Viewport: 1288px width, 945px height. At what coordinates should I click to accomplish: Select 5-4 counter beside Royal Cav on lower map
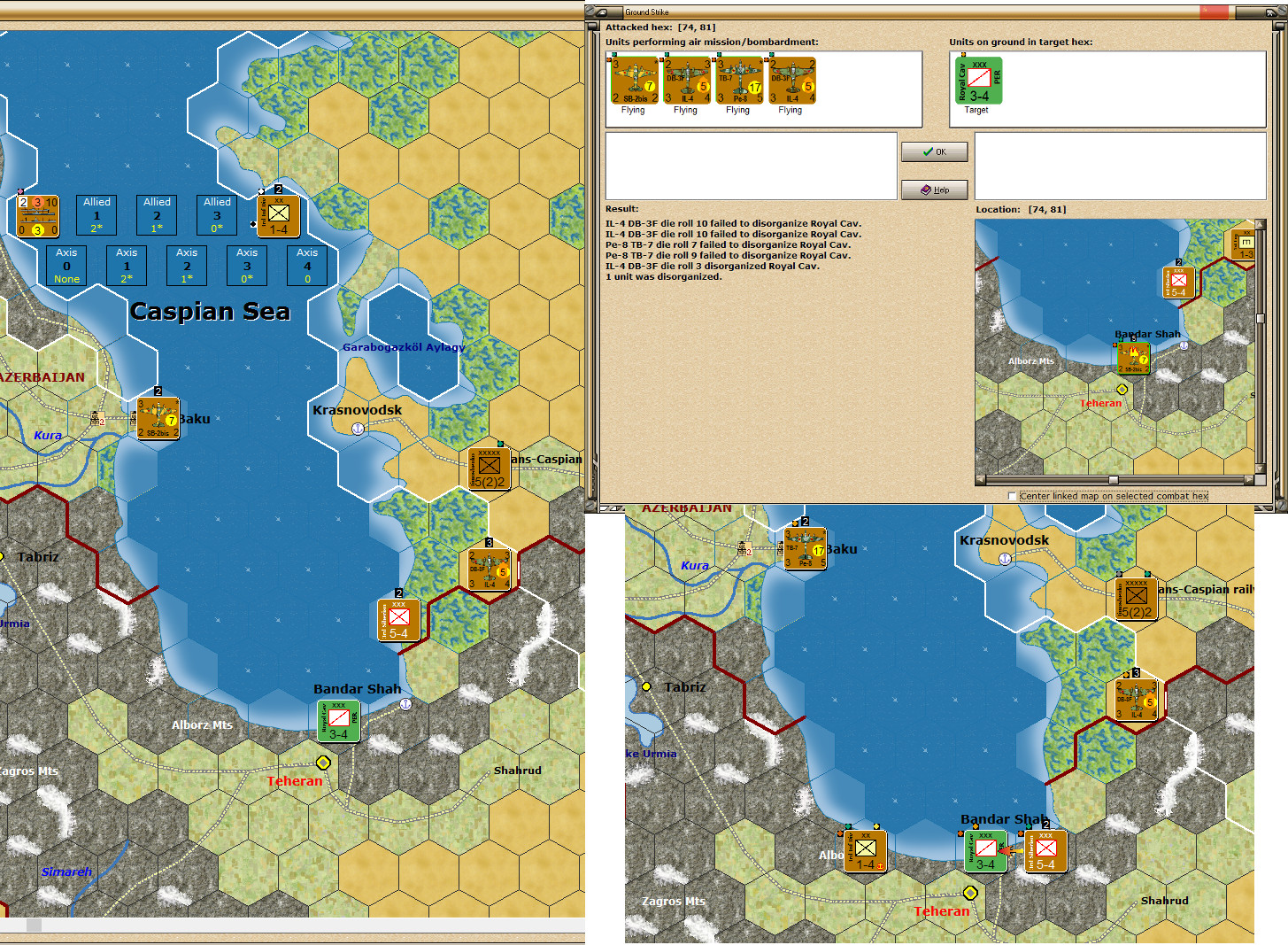tap(1046, 851)
